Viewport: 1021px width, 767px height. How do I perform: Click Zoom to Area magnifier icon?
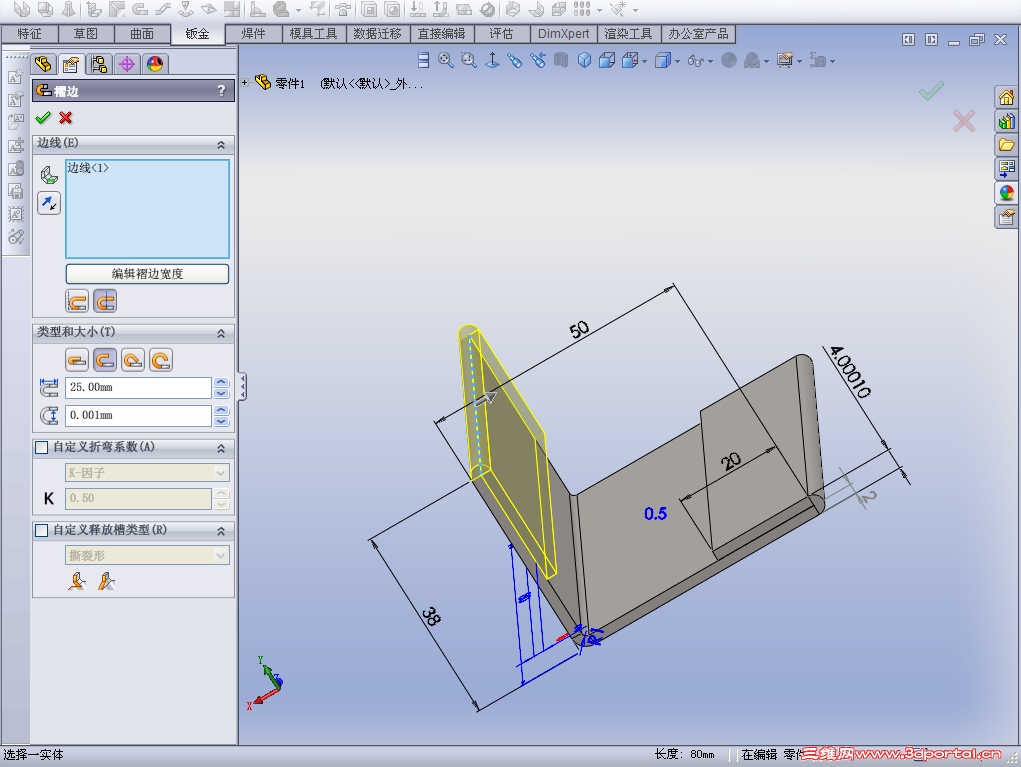pyautogui.click(x=469, y=61)
